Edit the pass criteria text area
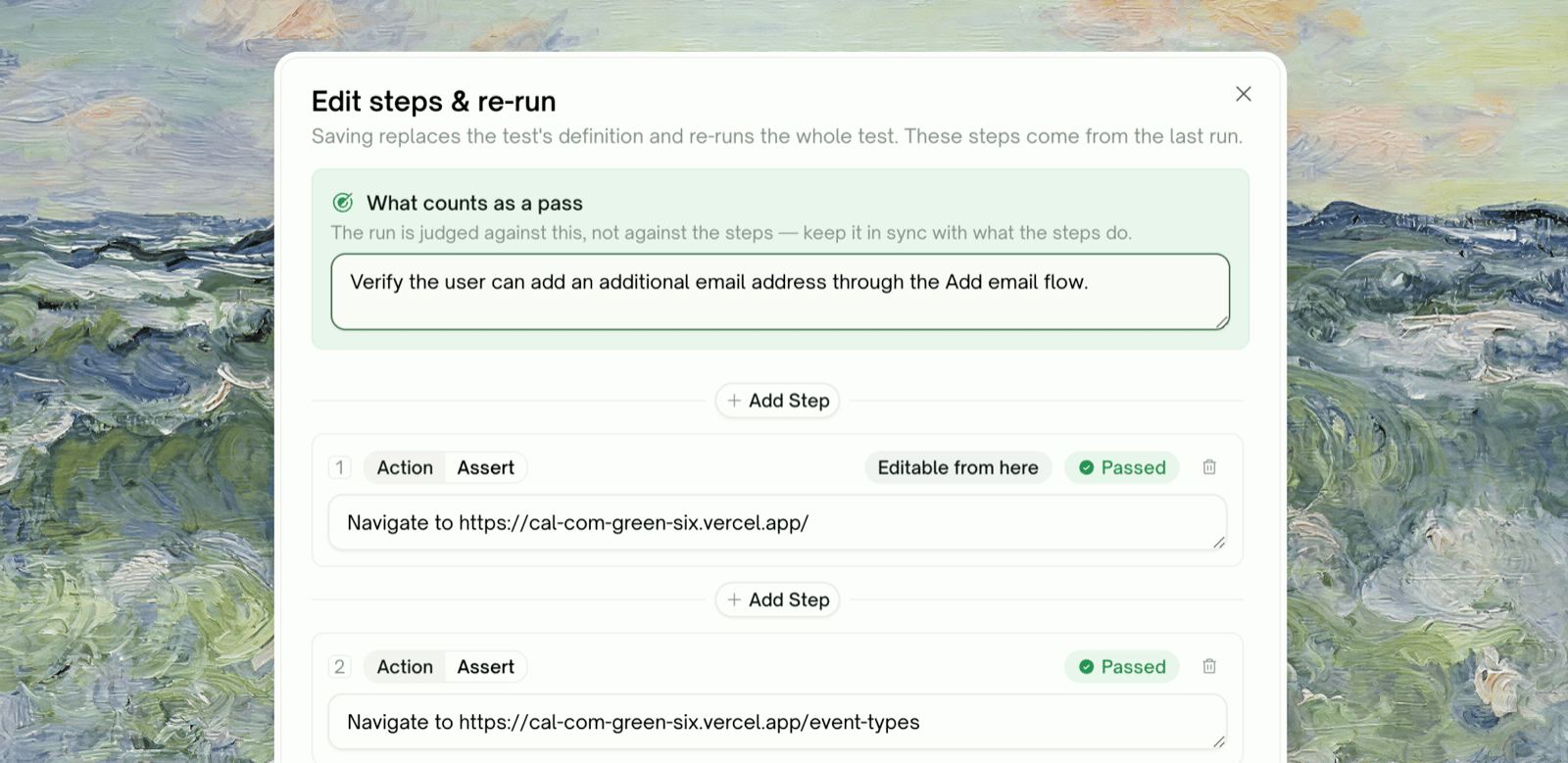 [x=780, y=292]
